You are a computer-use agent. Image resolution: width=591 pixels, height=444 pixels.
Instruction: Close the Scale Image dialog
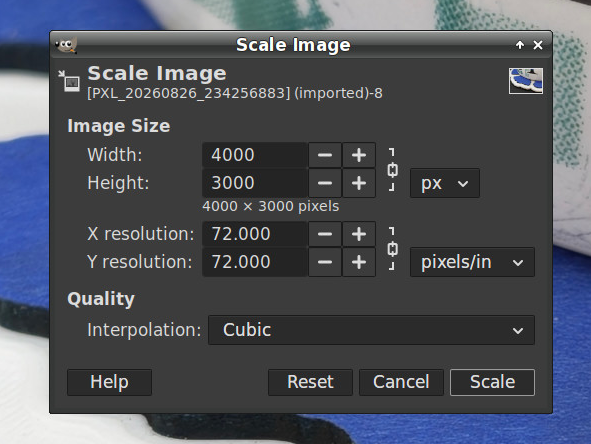pos(538,45)
